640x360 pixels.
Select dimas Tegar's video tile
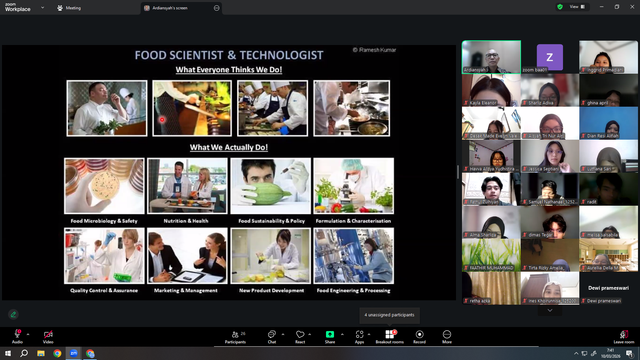click(550, 222)
